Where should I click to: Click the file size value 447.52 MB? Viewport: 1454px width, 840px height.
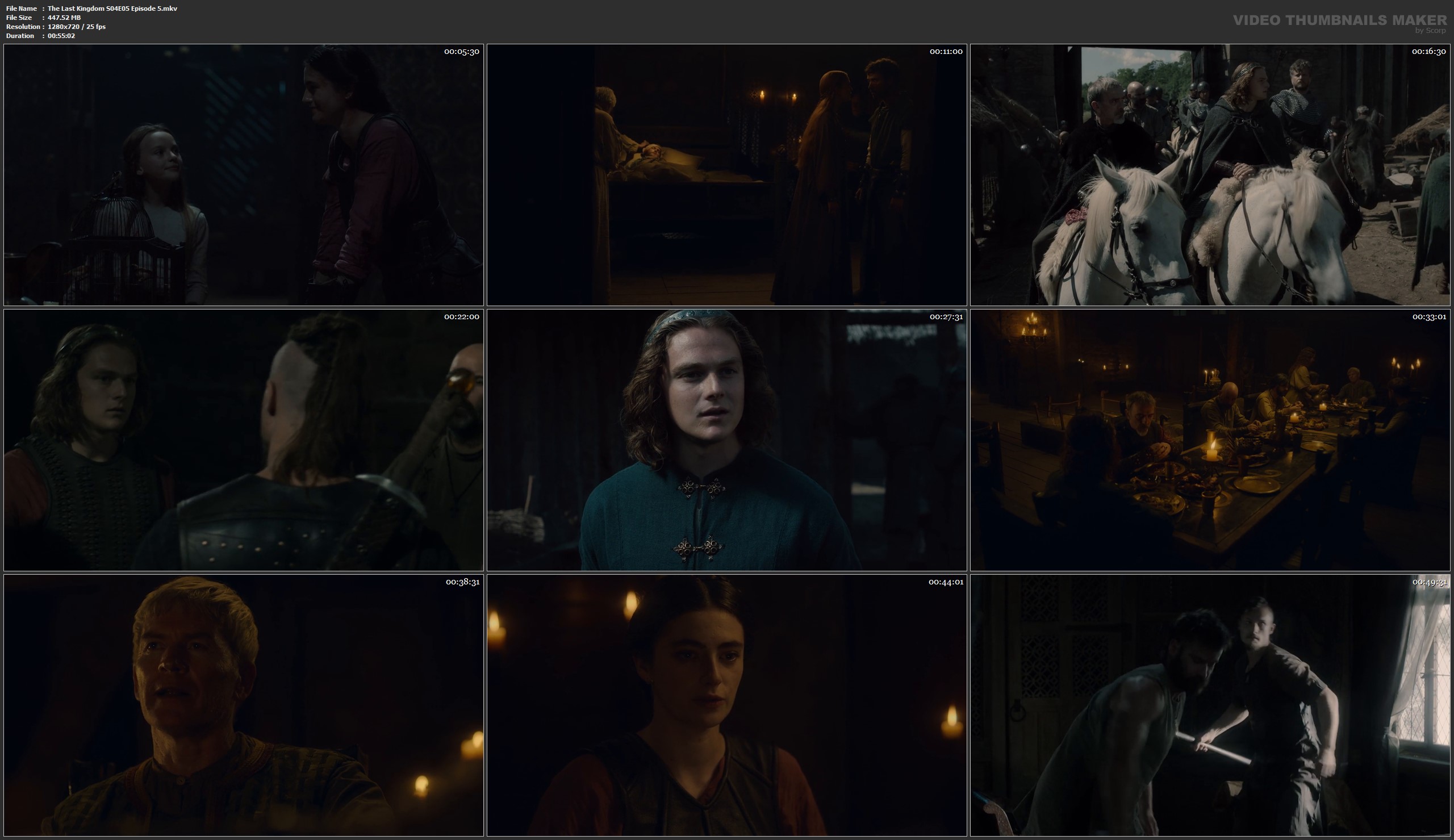point(64,17)
